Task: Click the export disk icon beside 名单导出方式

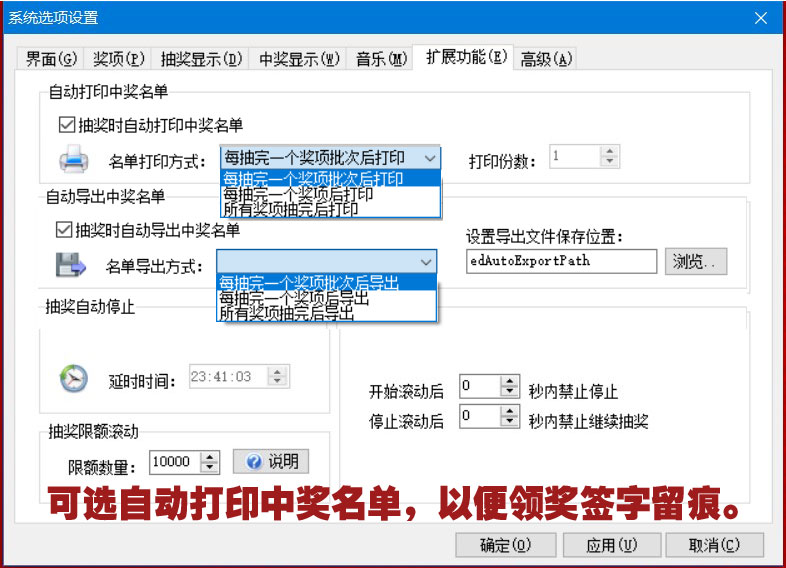Action: click(x=71, y=265)
